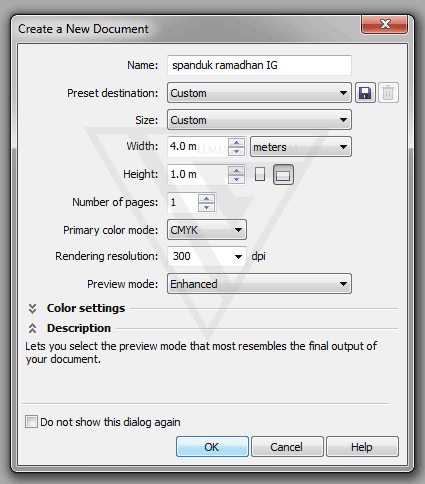Enable Do not show this dialog again
The width and height of the screenshot is (425, 484).
31,422
